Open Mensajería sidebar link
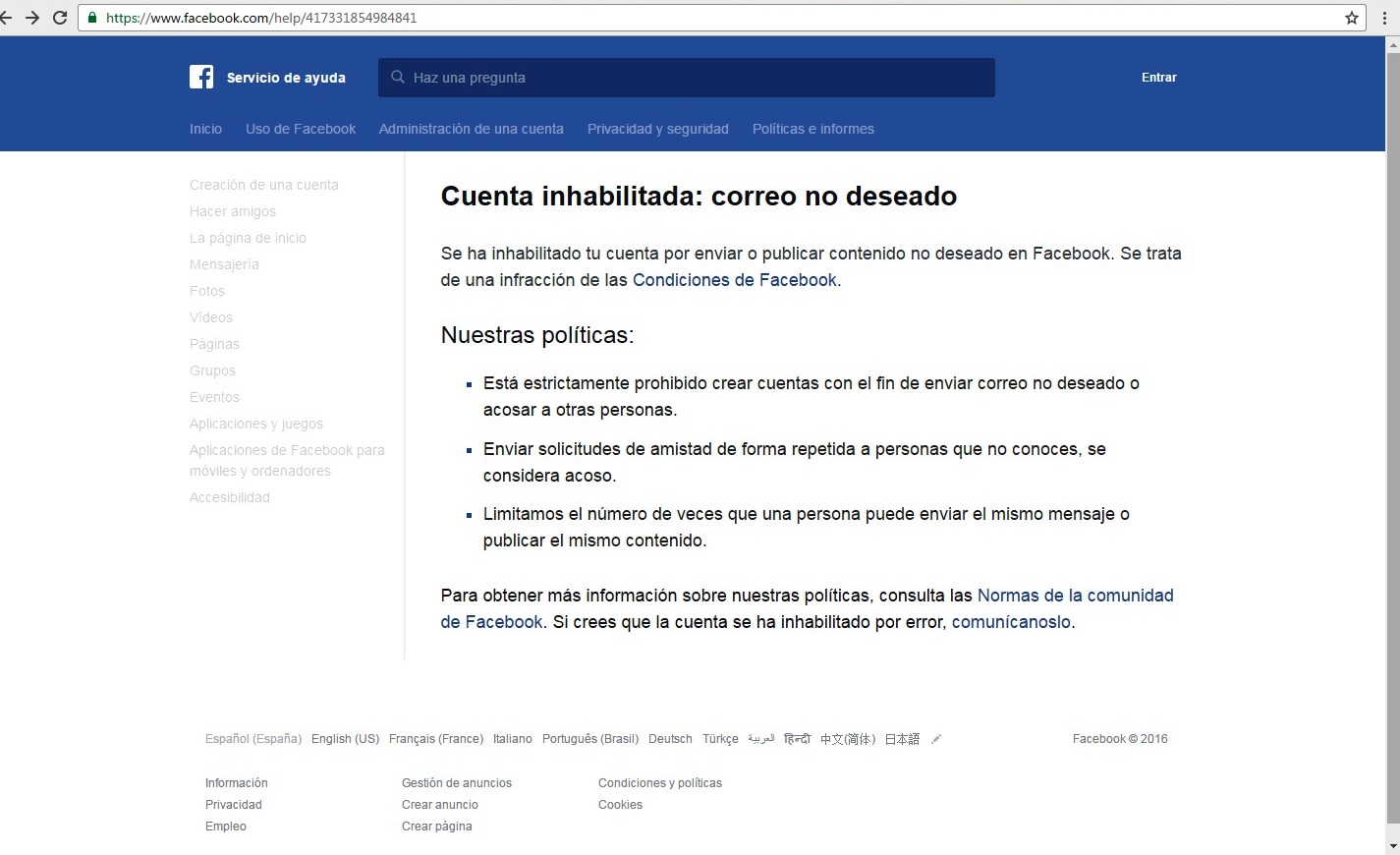Screen dimensions: 1400x855 coord(224,264)
